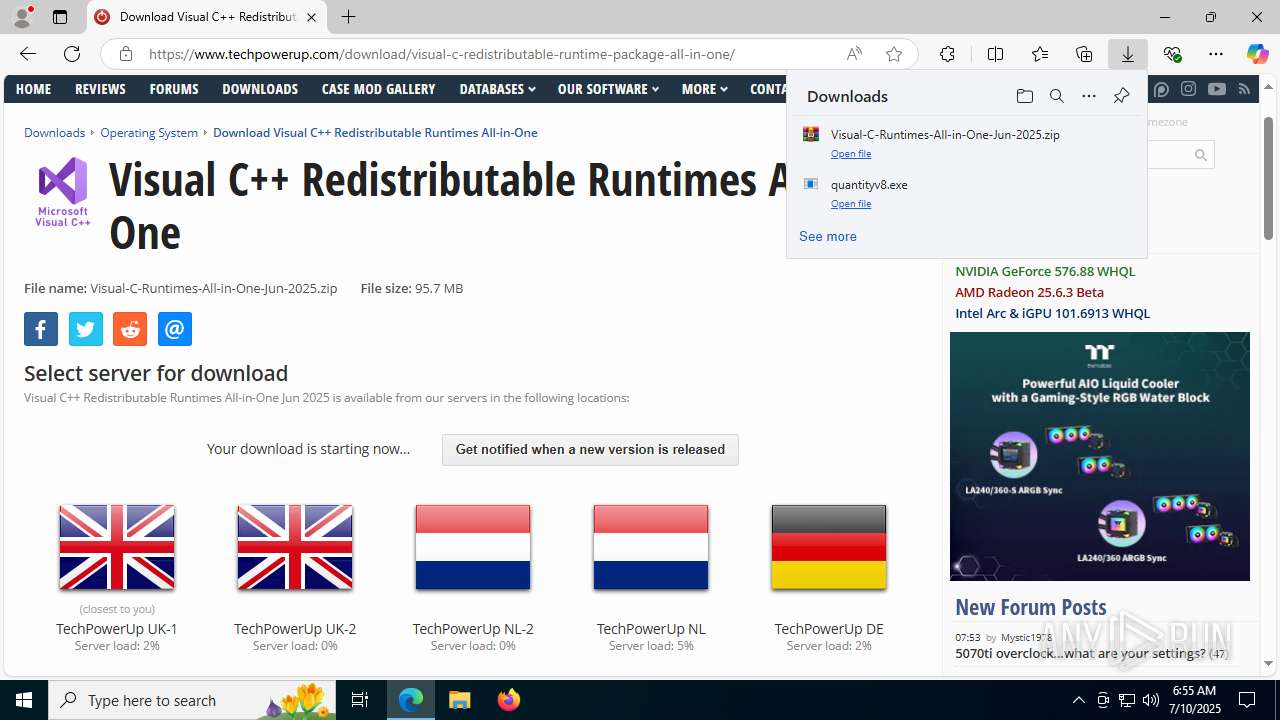The image size is (1280, 720).
Task: Toggle Split screen icon in the toolbar
Action: tap(995, 54)
